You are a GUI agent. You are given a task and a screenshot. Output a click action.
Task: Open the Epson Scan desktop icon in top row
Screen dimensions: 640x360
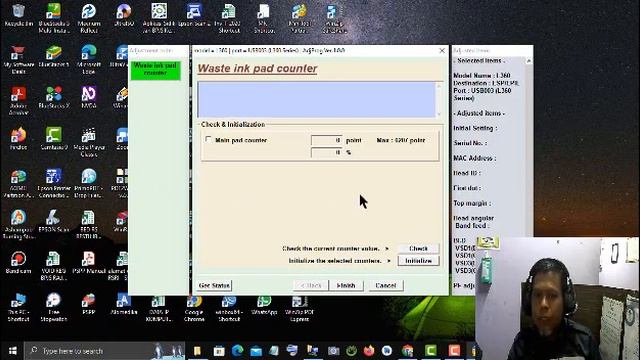point(194,15)
